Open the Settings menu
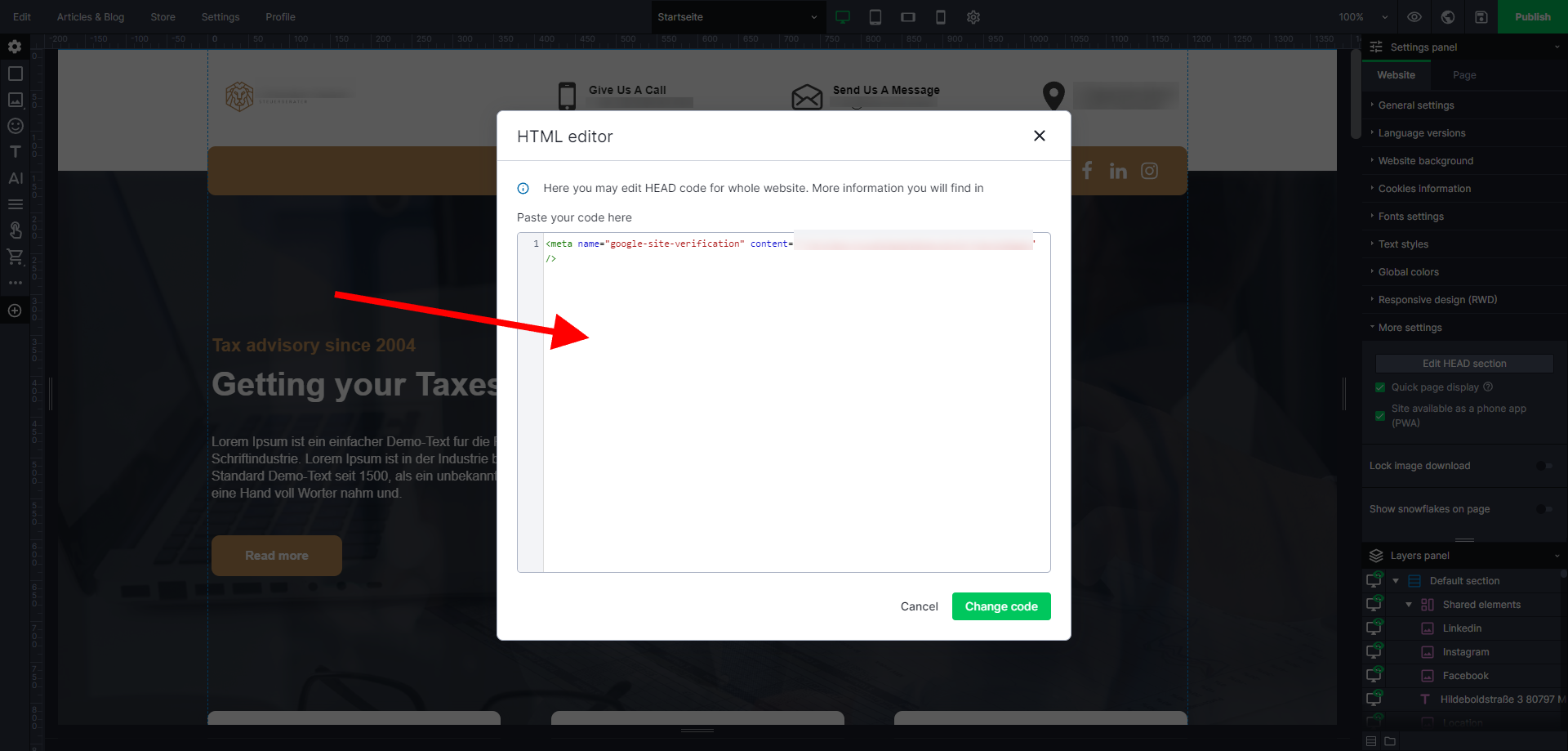This screenshot has height=751, width=1568. pos(220,17)
